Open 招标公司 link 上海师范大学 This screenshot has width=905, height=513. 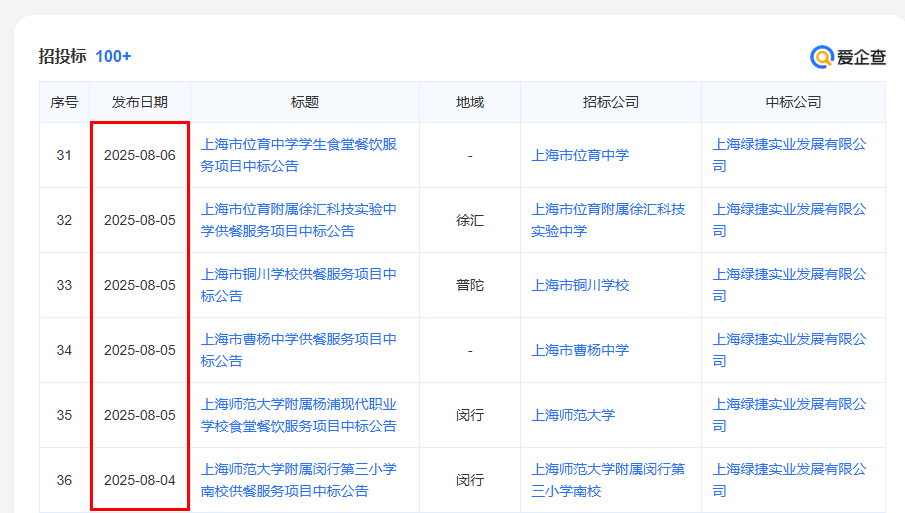[573, 415]
